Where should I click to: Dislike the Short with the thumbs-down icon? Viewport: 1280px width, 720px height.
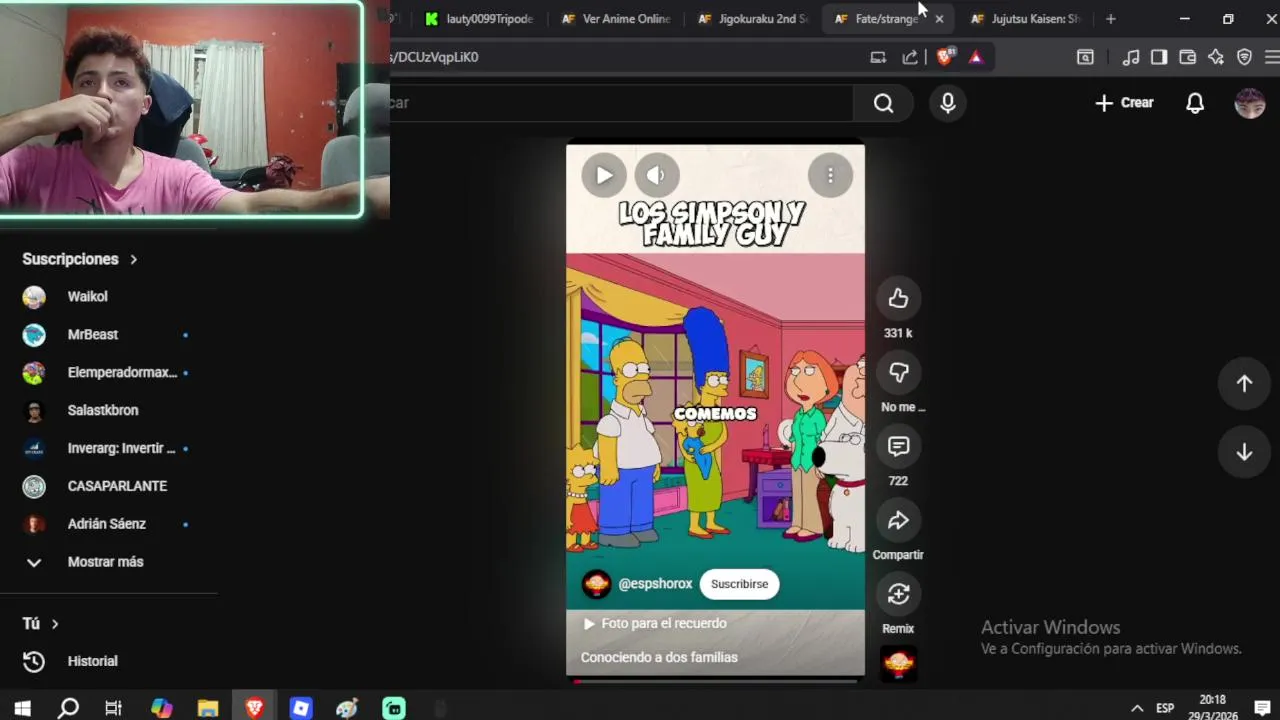898,372
